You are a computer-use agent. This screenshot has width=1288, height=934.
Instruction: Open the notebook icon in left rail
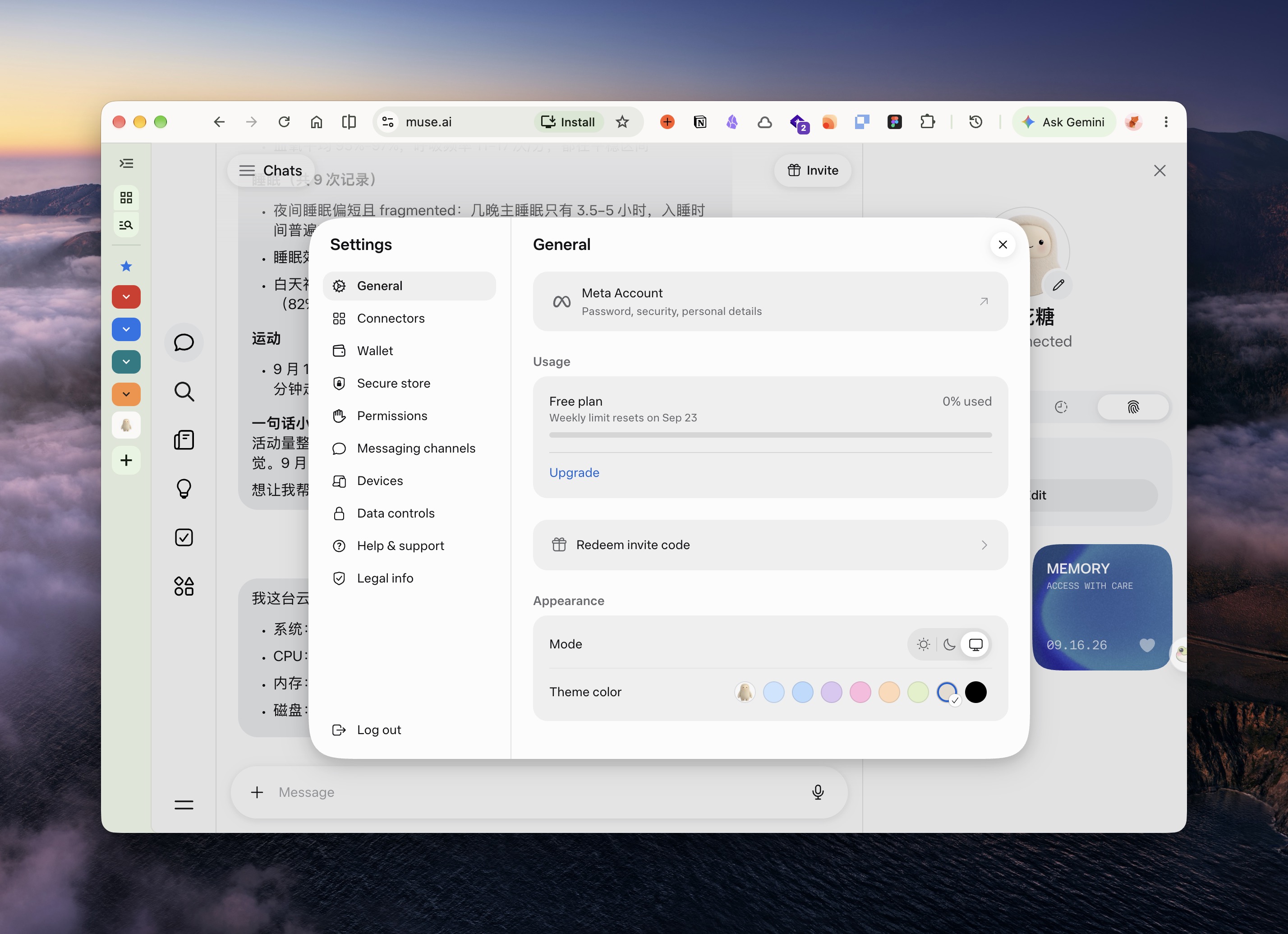pos(184,440)
